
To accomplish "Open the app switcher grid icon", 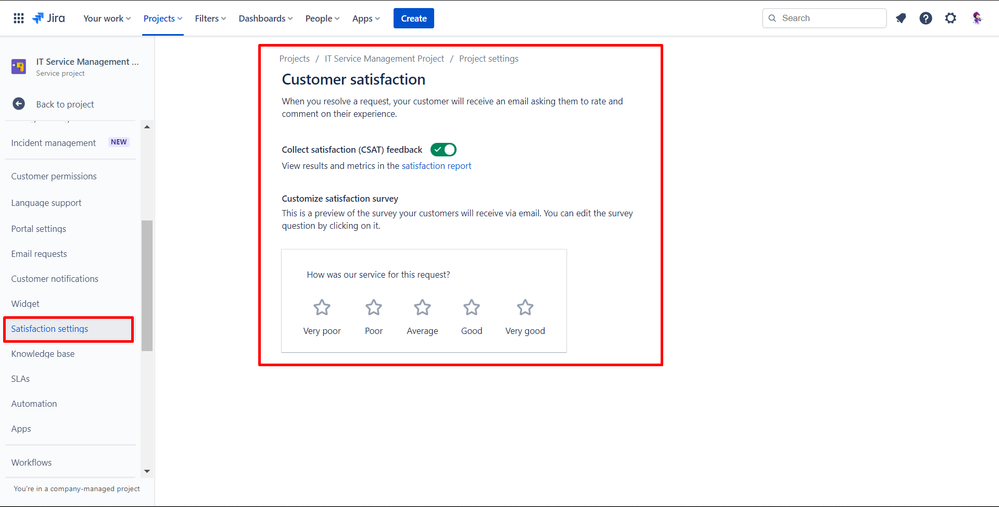I will point(18,18).
